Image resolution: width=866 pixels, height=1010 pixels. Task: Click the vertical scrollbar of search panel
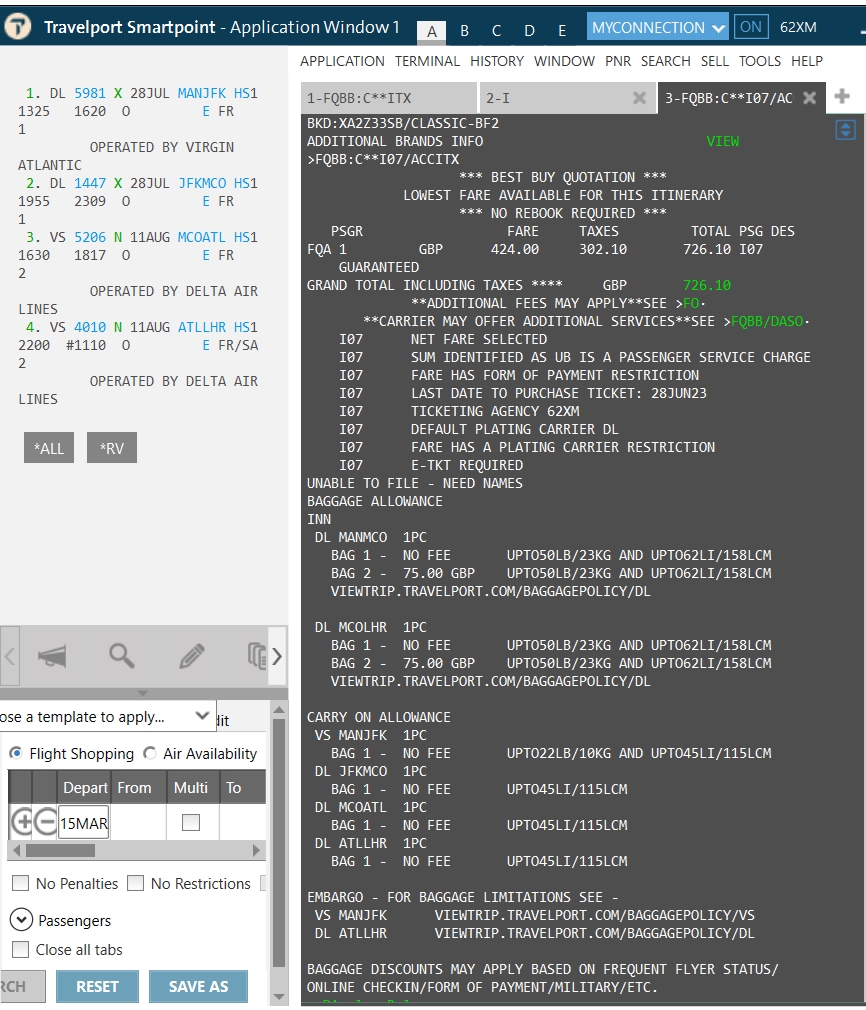[x=279, y=843]
